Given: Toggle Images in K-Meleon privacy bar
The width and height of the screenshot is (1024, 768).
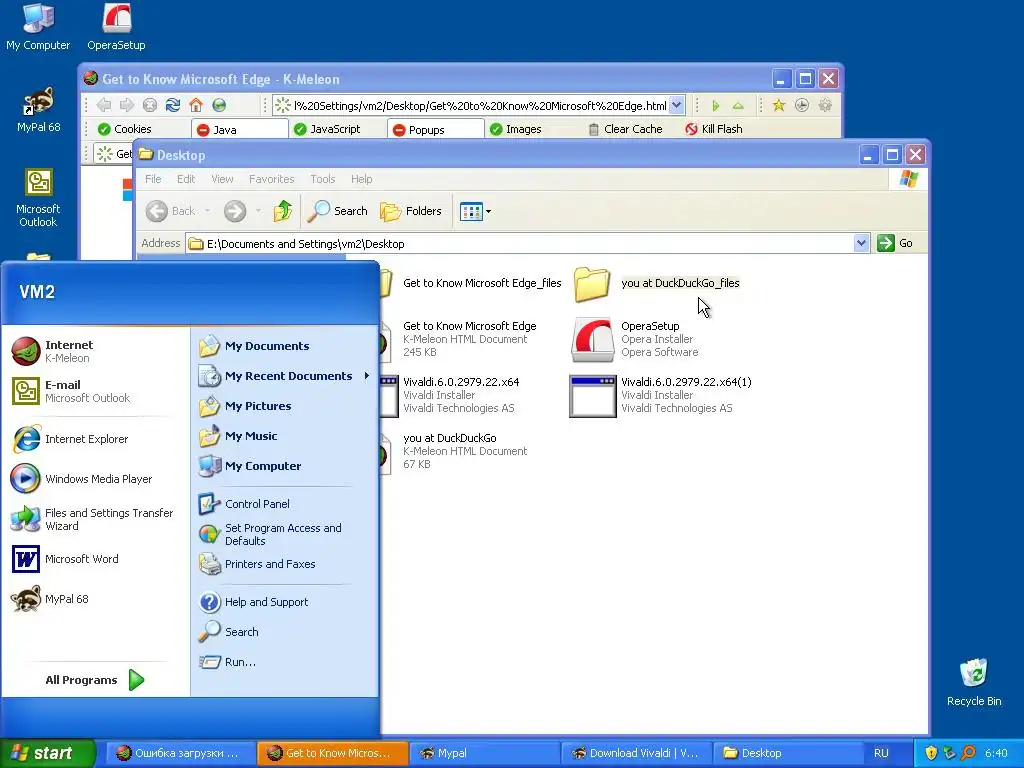Looking at the screenshot, I should pos(515,129).
